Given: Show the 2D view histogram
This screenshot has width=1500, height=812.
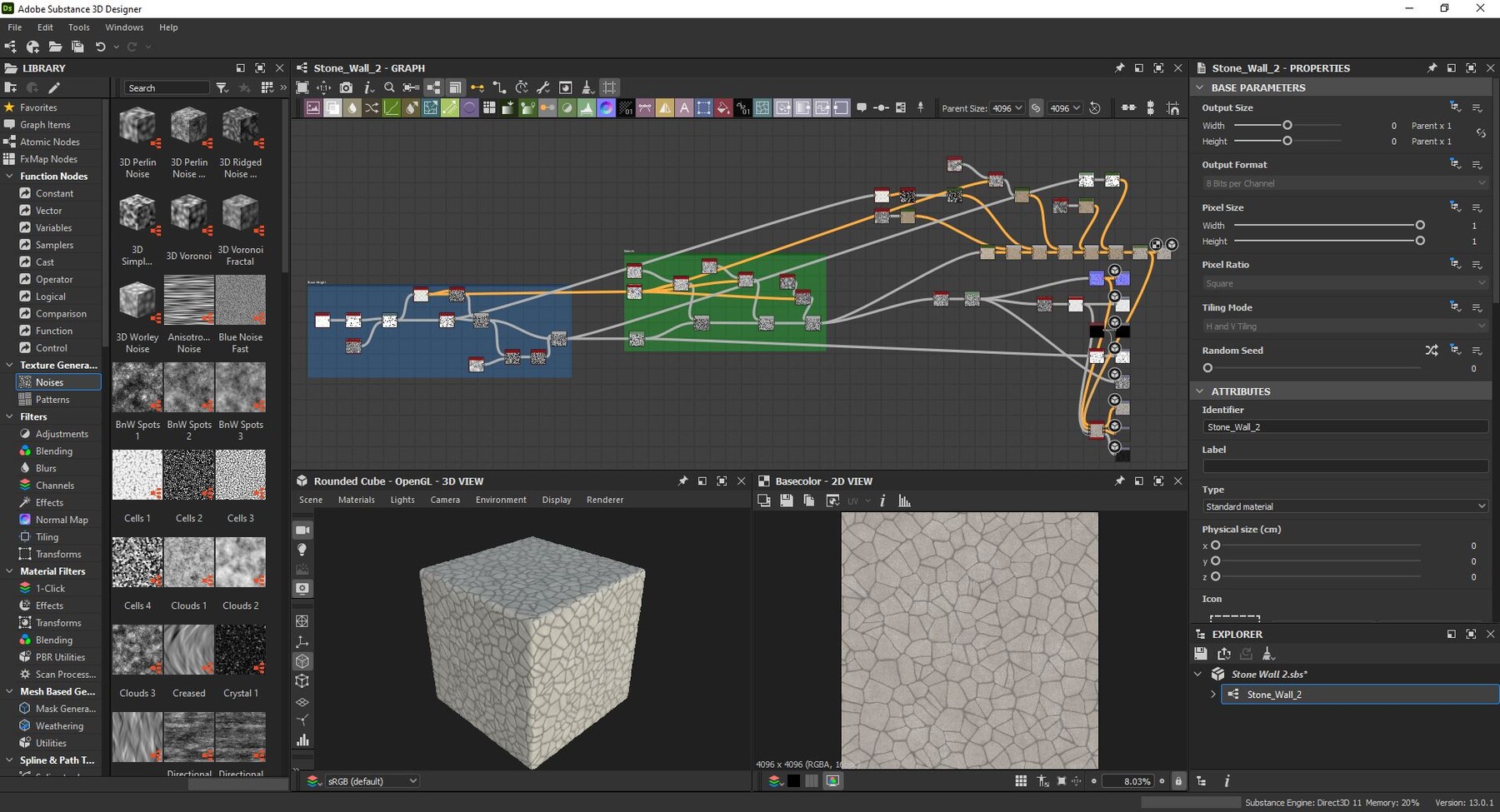Looking at the screenshot, I should pyautogui.click(x=904, y=501).
